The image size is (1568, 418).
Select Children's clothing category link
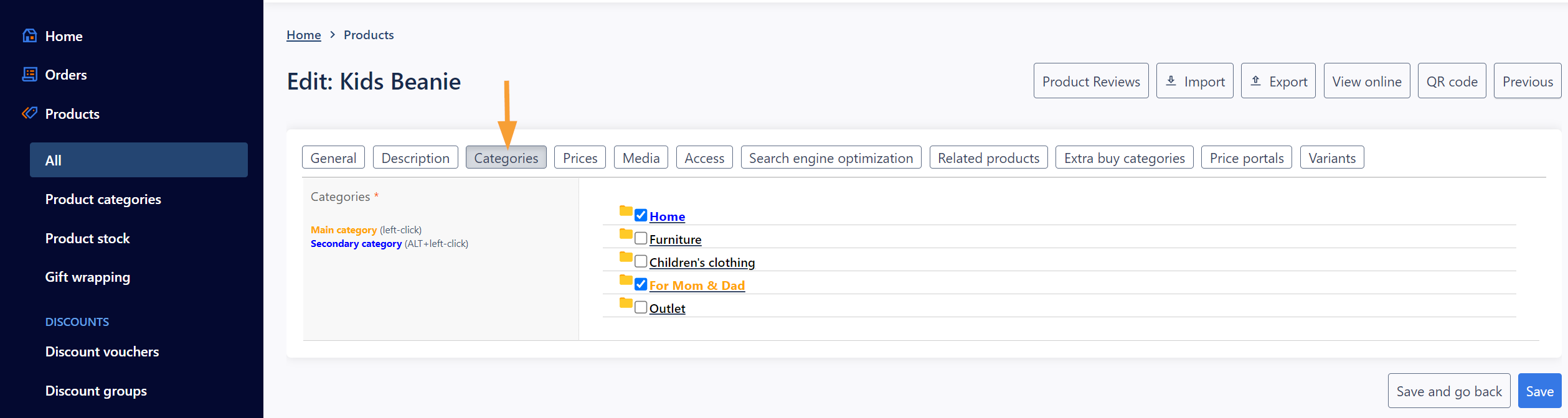click(x=702, y=262)
